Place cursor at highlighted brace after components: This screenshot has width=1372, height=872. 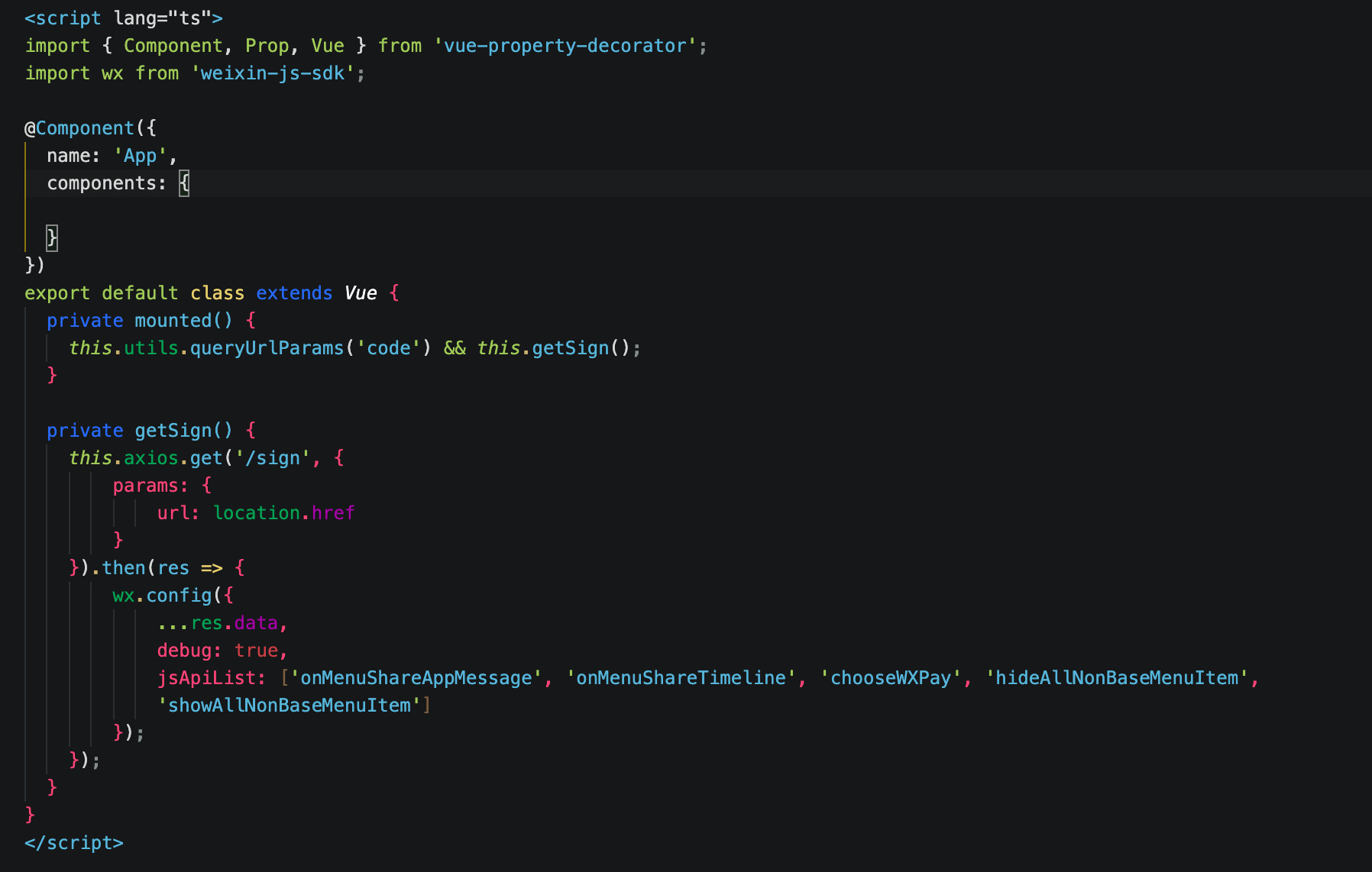point(184,183)
